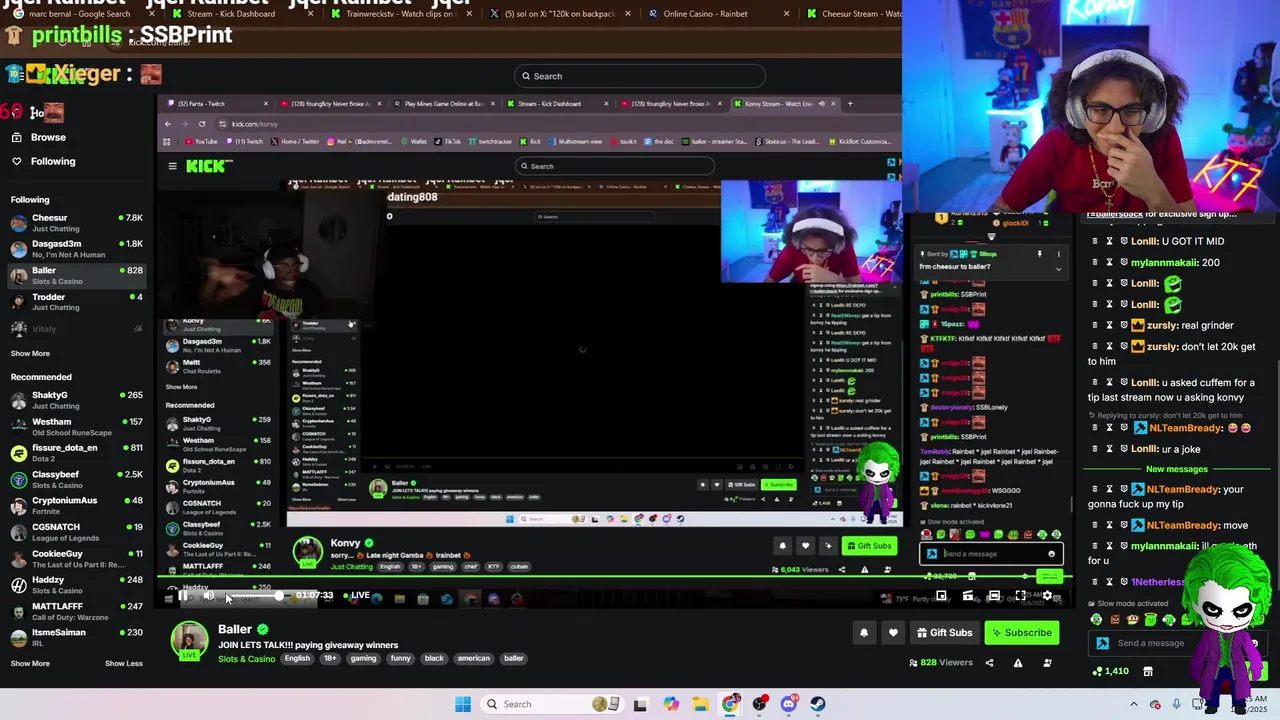Select the american tag

pyautogui.click(x=473, y=658)
